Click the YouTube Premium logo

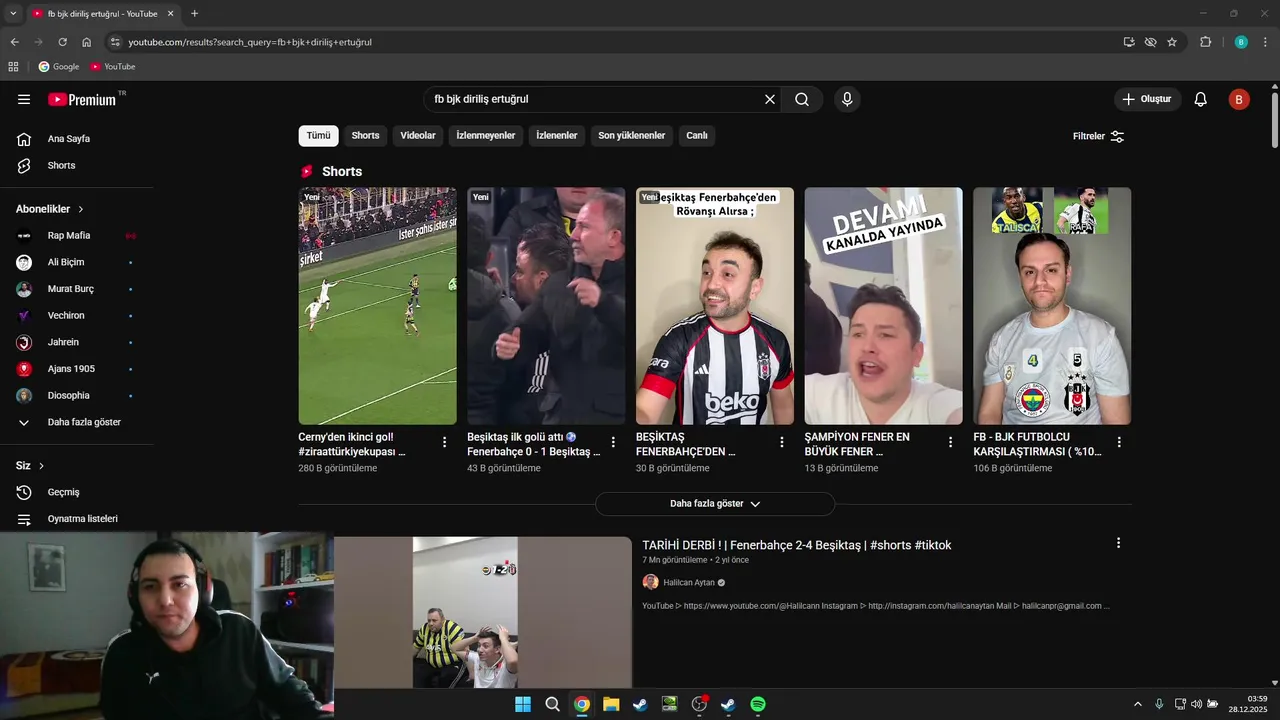[84, 99]
